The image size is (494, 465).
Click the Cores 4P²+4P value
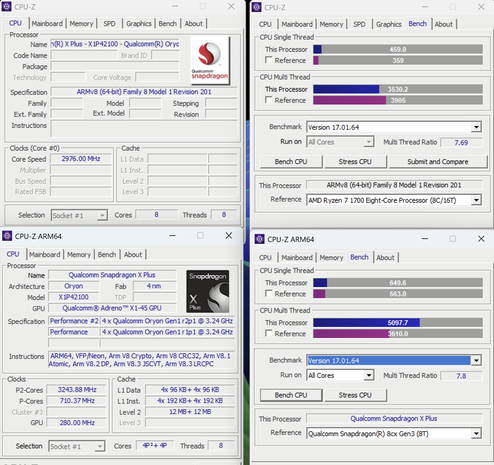tap(155, 445)
